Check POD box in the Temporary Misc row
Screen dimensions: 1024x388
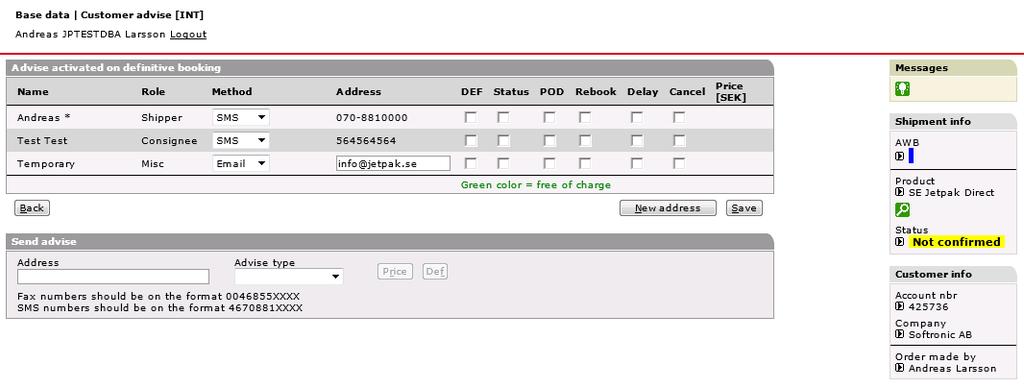[549, 163]
